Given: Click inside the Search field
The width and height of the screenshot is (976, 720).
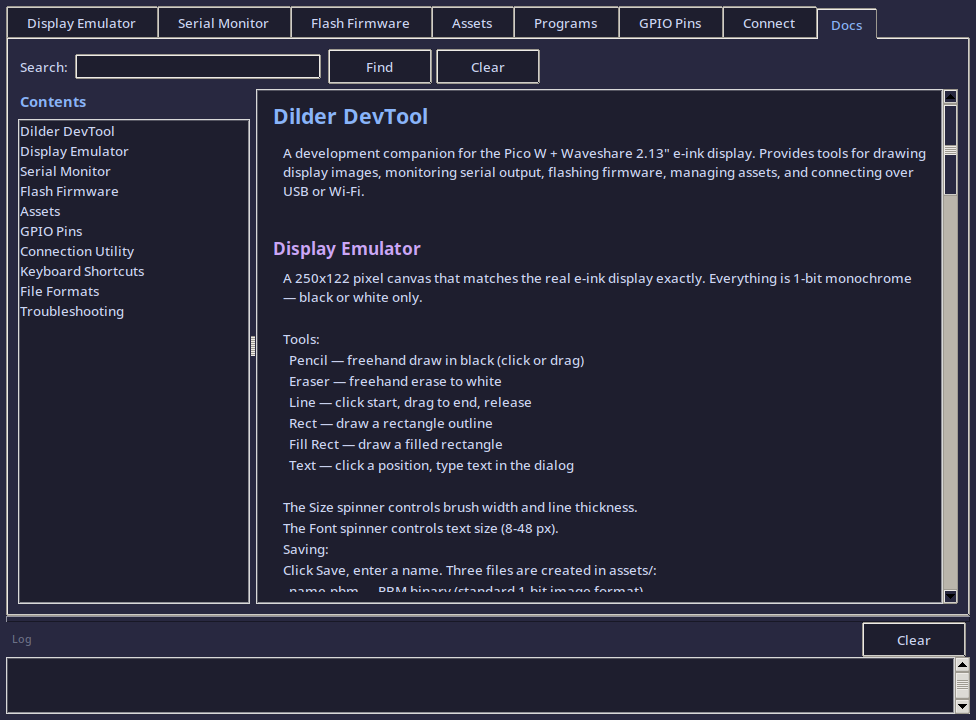Looking at the screenshot, I should click(x=197, y=66).
